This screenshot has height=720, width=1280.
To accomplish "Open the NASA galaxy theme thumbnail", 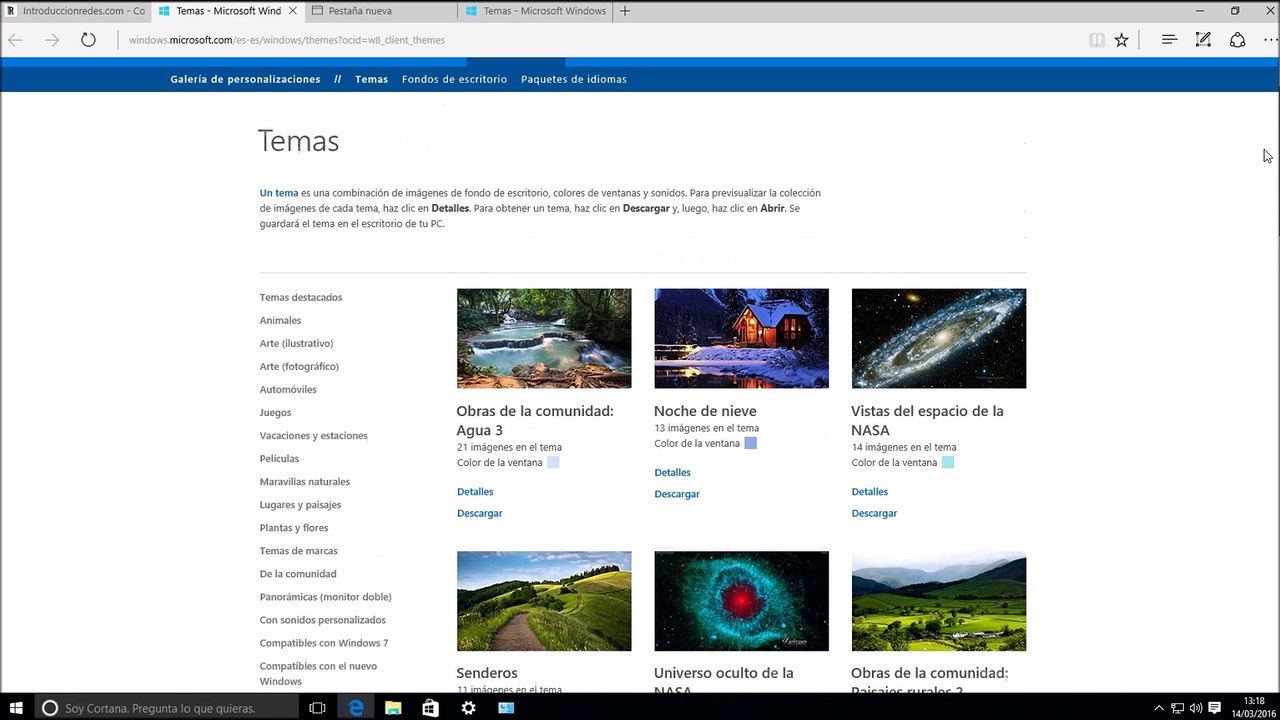I will [939, 338].
